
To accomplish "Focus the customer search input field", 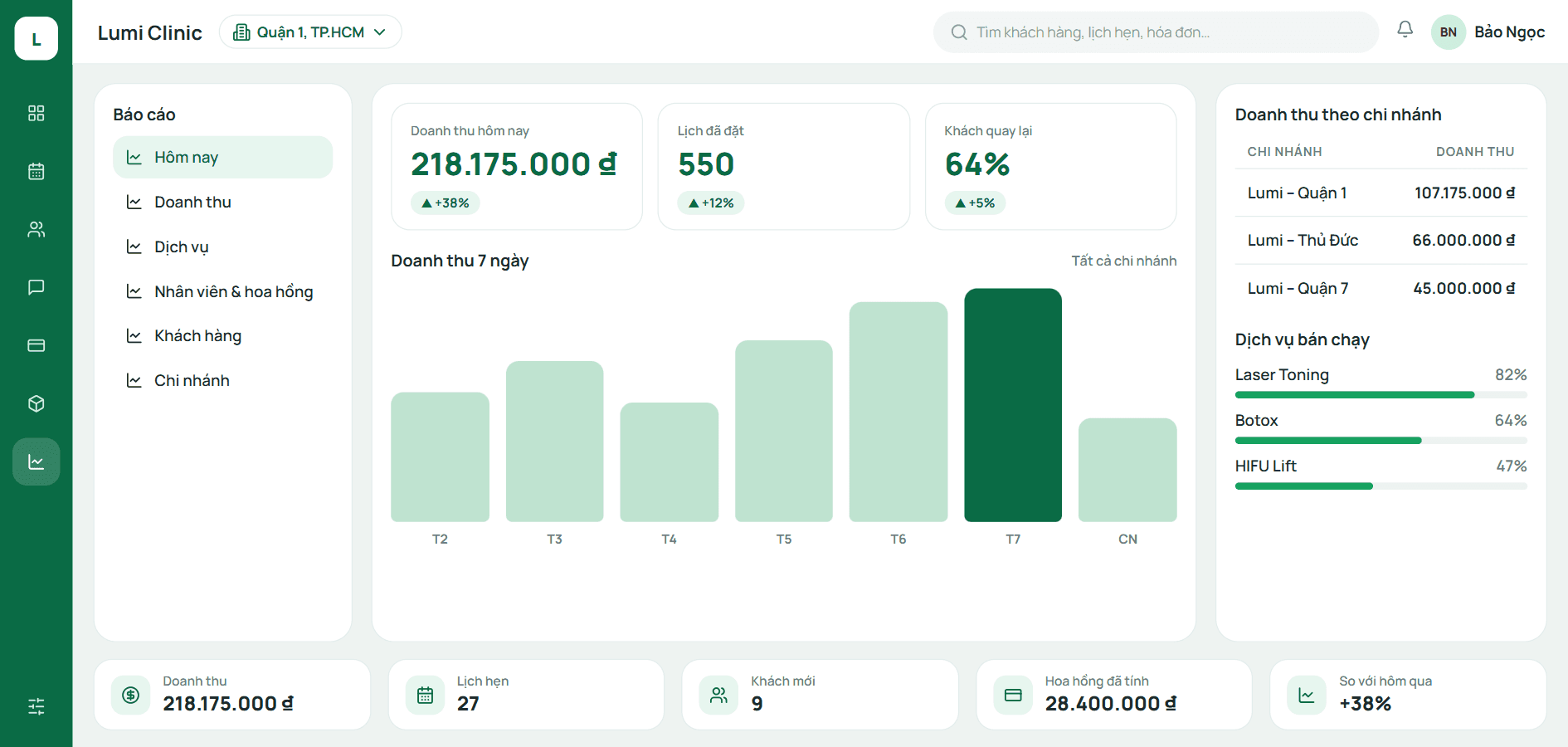I will pyautogui.click(x=1156, y=32).
